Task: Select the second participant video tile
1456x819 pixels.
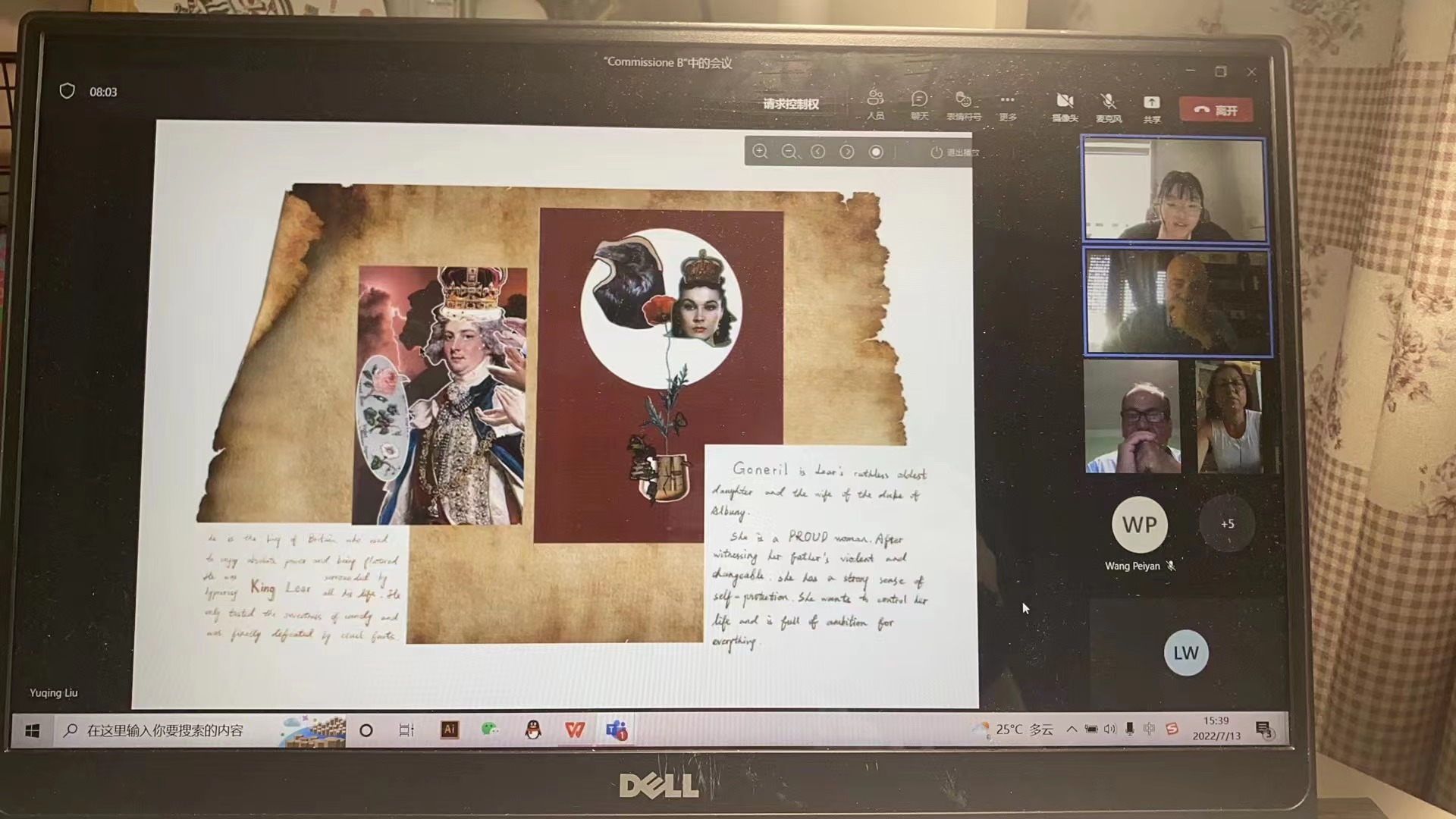Action: (x=1178, y=302)
